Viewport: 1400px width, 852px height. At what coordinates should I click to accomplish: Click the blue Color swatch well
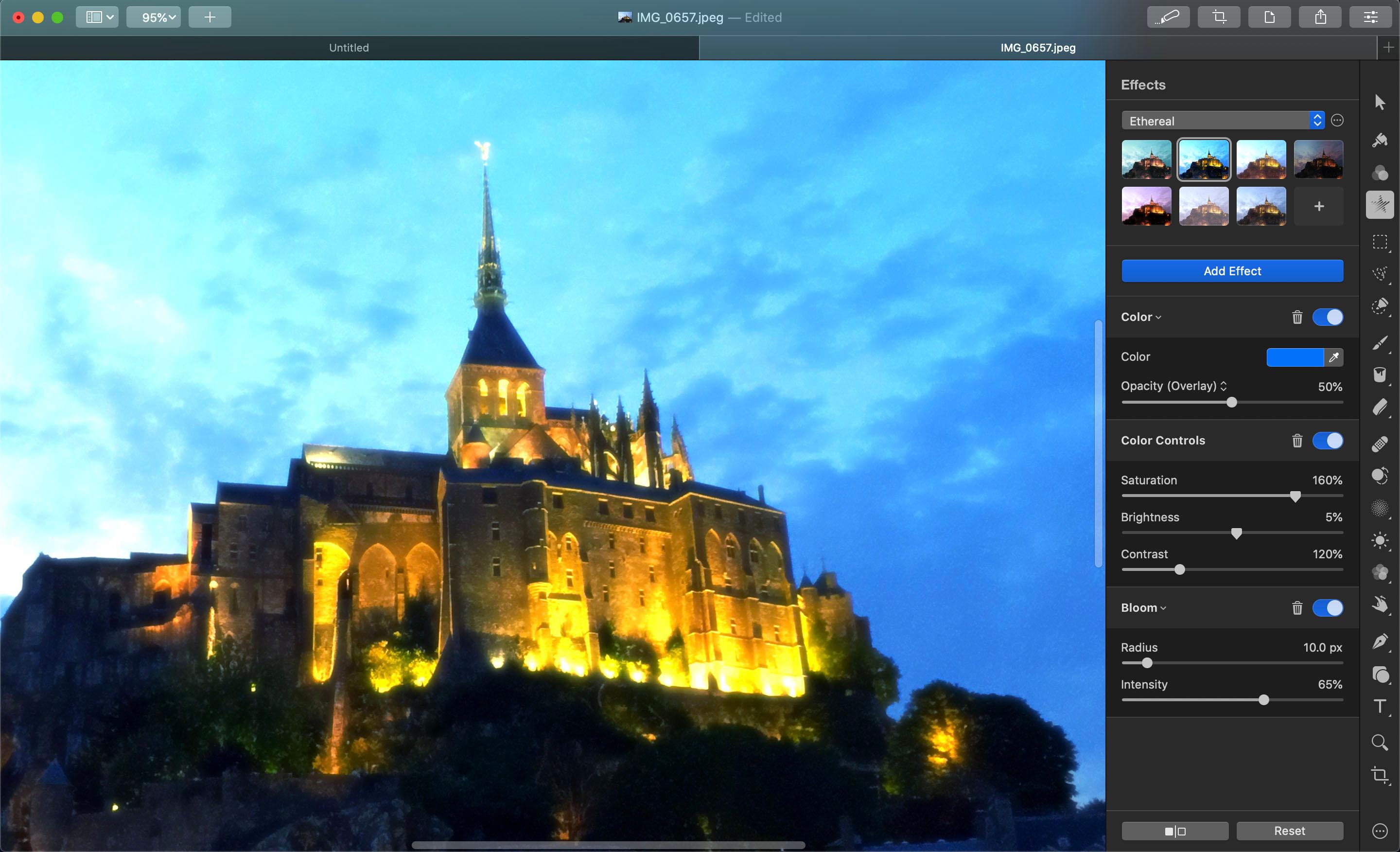[1295, 357]
